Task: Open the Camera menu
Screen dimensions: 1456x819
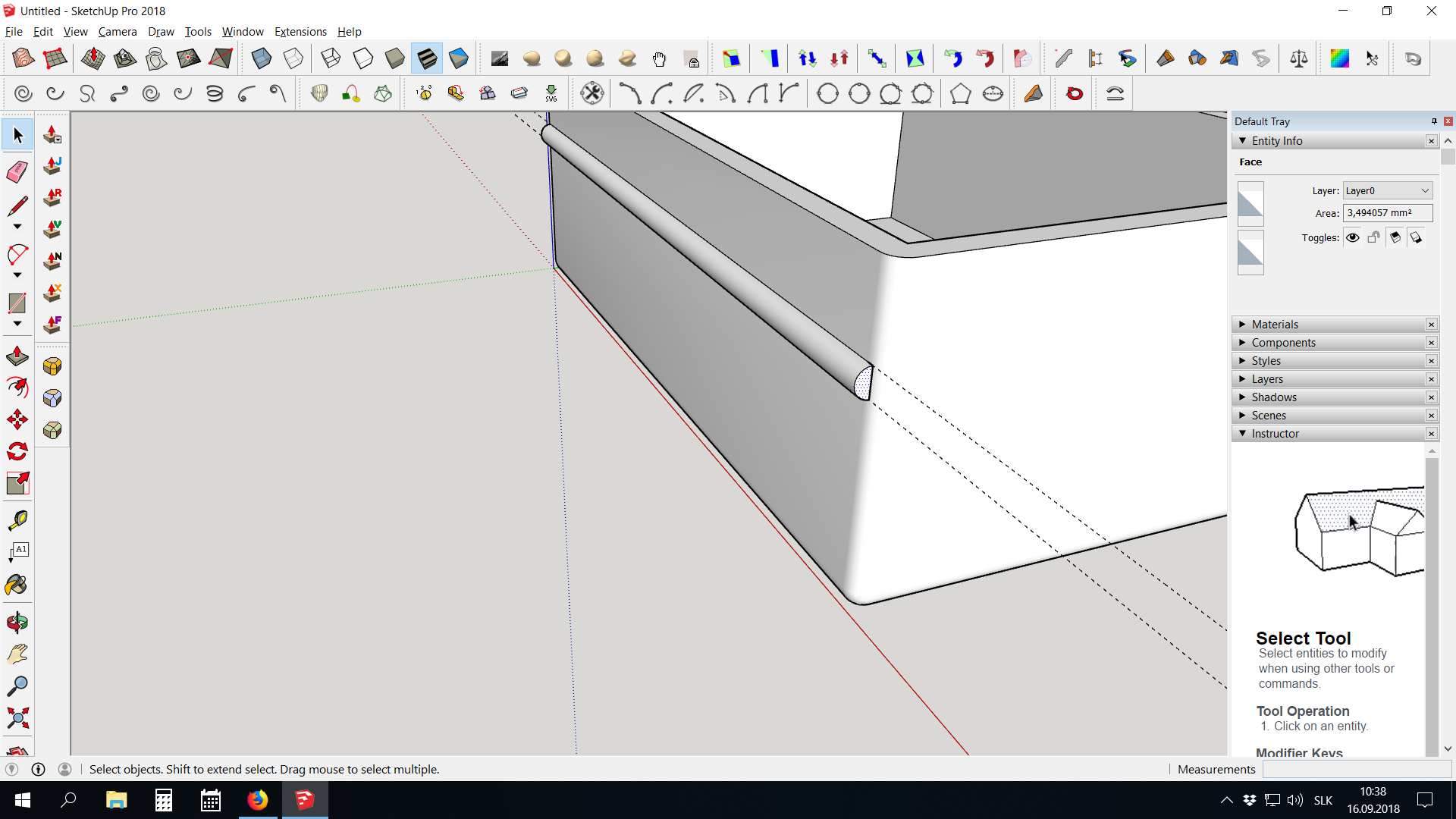Action: click(117, 31)
